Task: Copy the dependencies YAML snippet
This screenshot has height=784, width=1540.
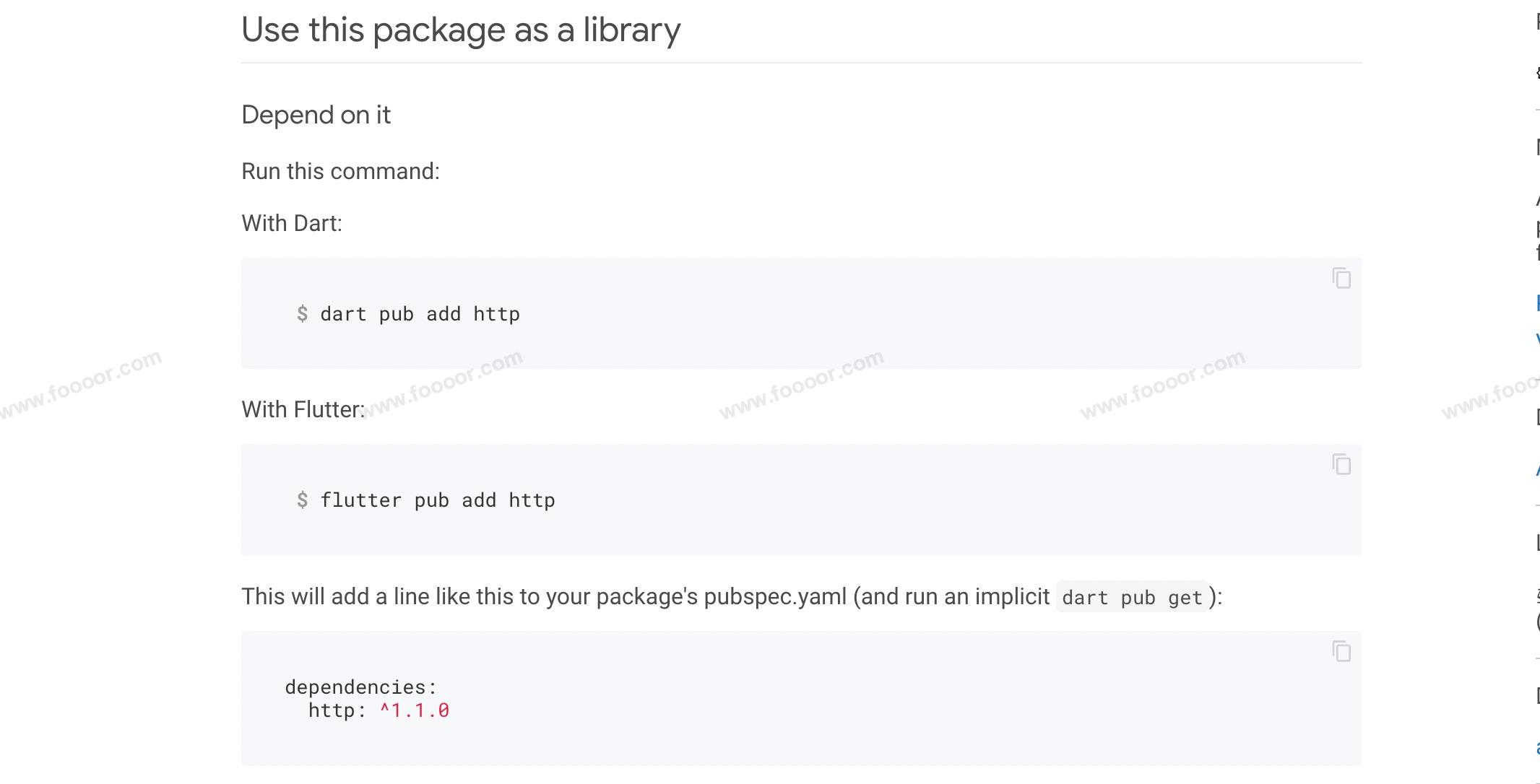Action: (x=1341, y=651)
